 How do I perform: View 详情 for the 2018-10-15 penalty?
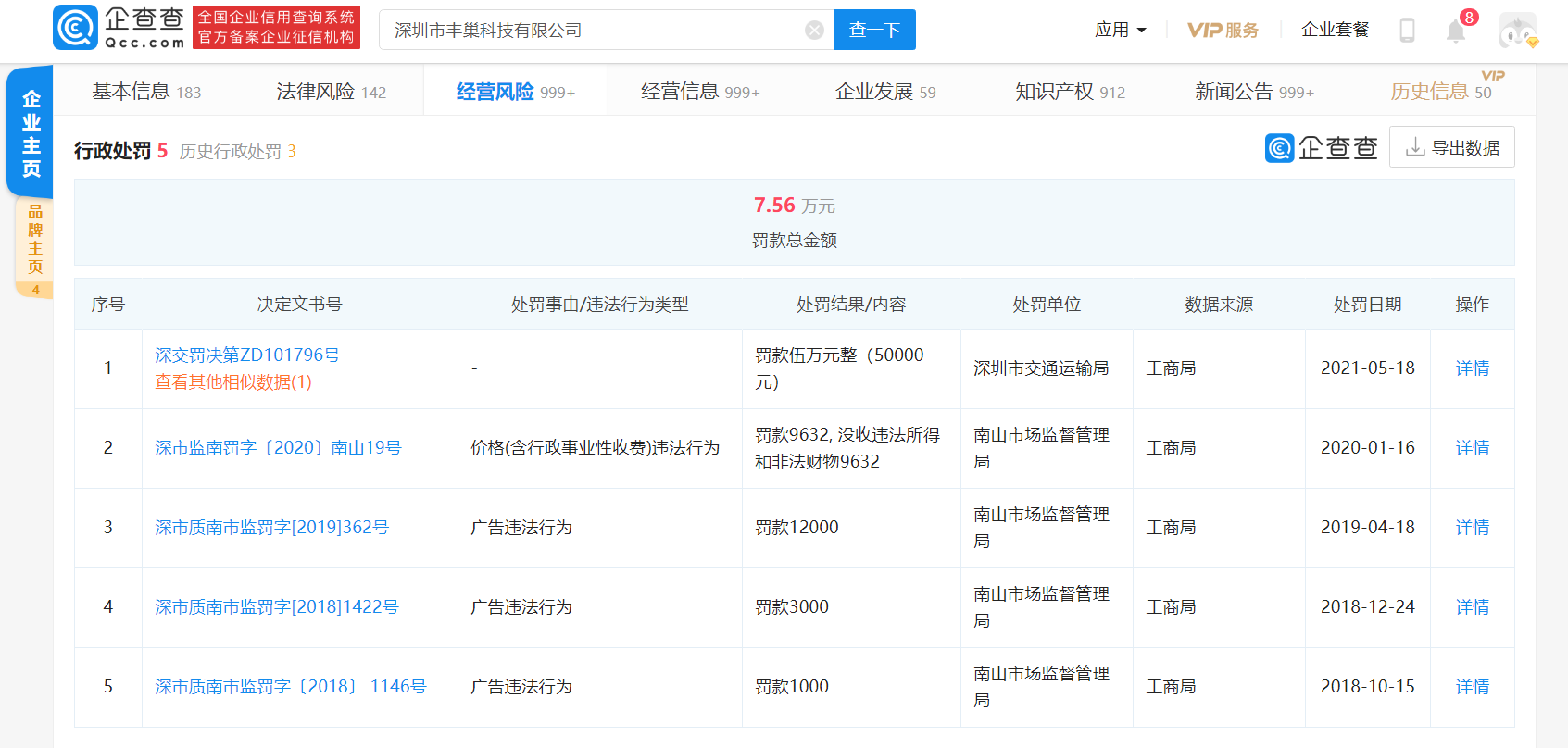[x=1472, y=687]
